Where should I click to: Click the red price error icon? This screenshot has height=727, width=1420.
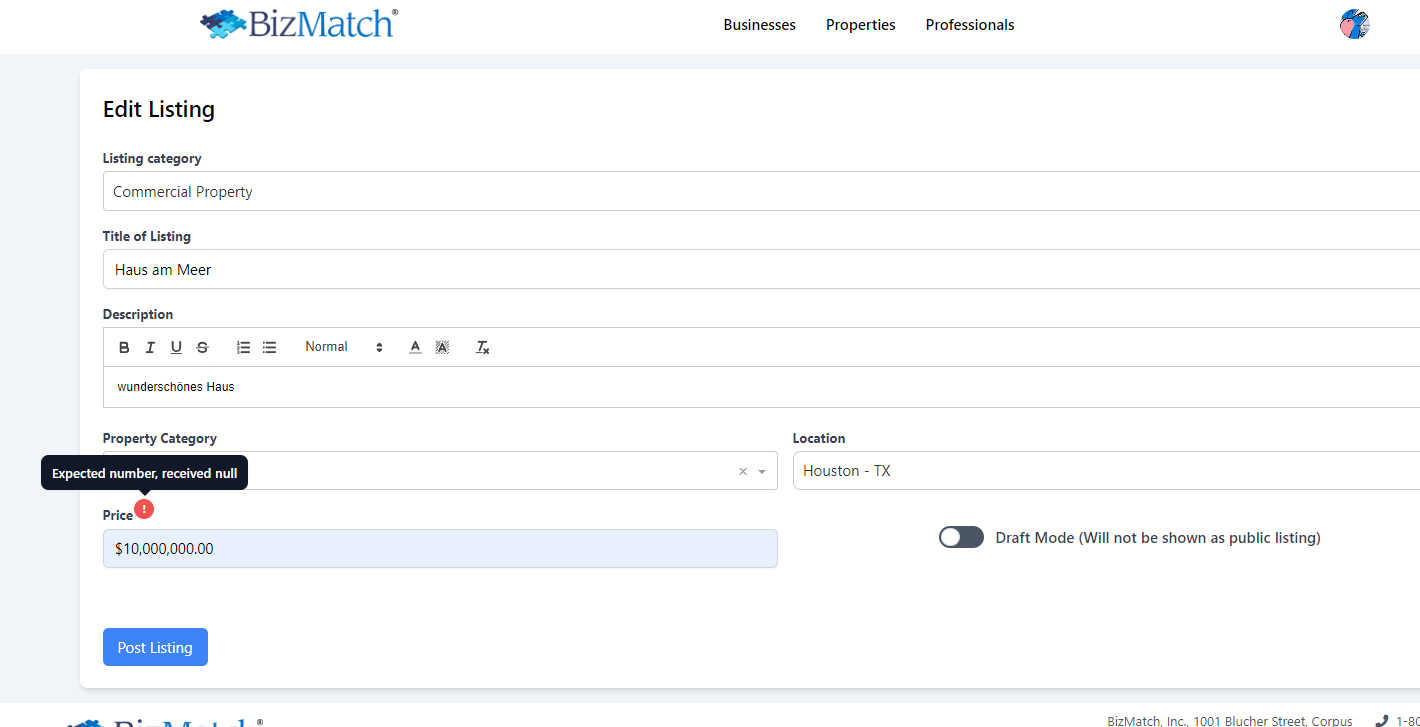click(x=144, y=510)
